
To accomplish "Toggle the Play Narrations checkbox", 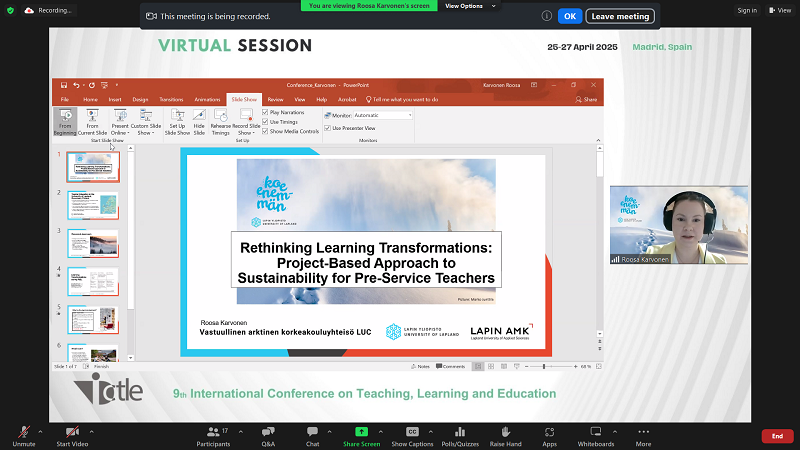I will coord(265,113).
